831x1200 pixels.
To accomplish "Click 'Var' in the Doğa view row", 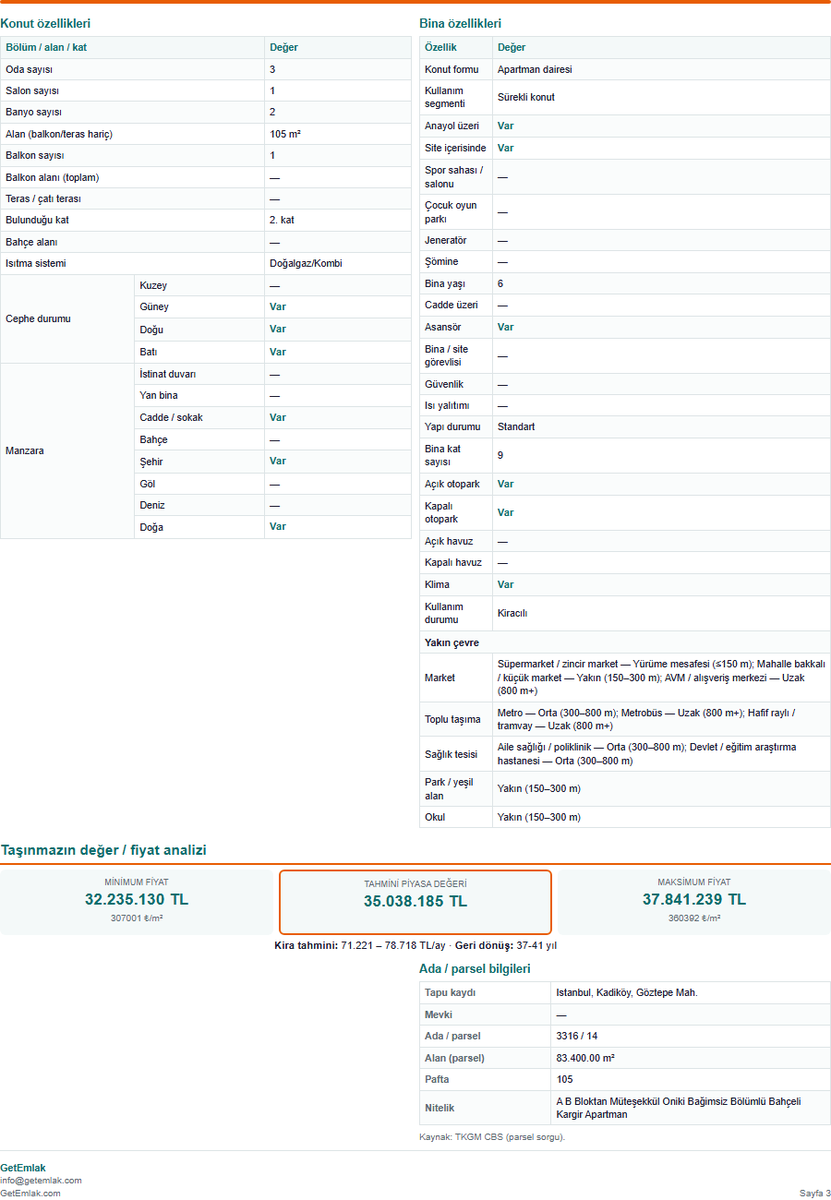I will click(x=277, y=527).
